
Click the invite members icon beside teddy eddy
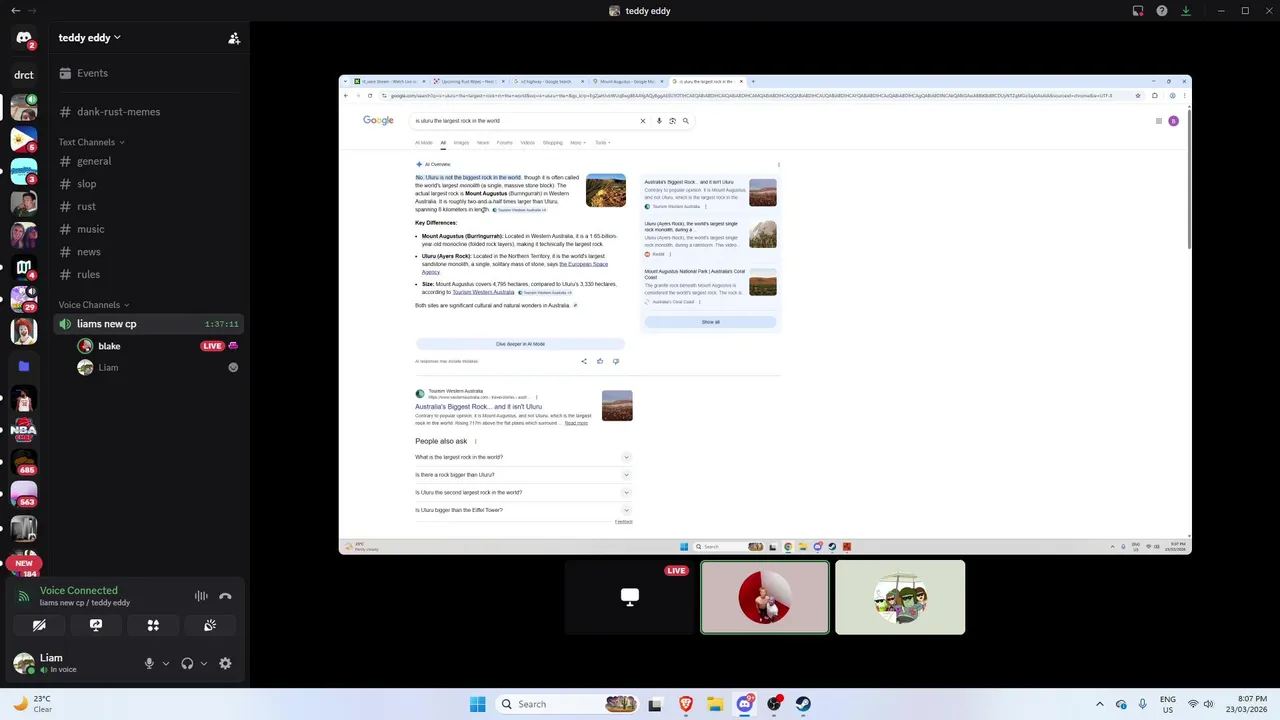point(234,38)
